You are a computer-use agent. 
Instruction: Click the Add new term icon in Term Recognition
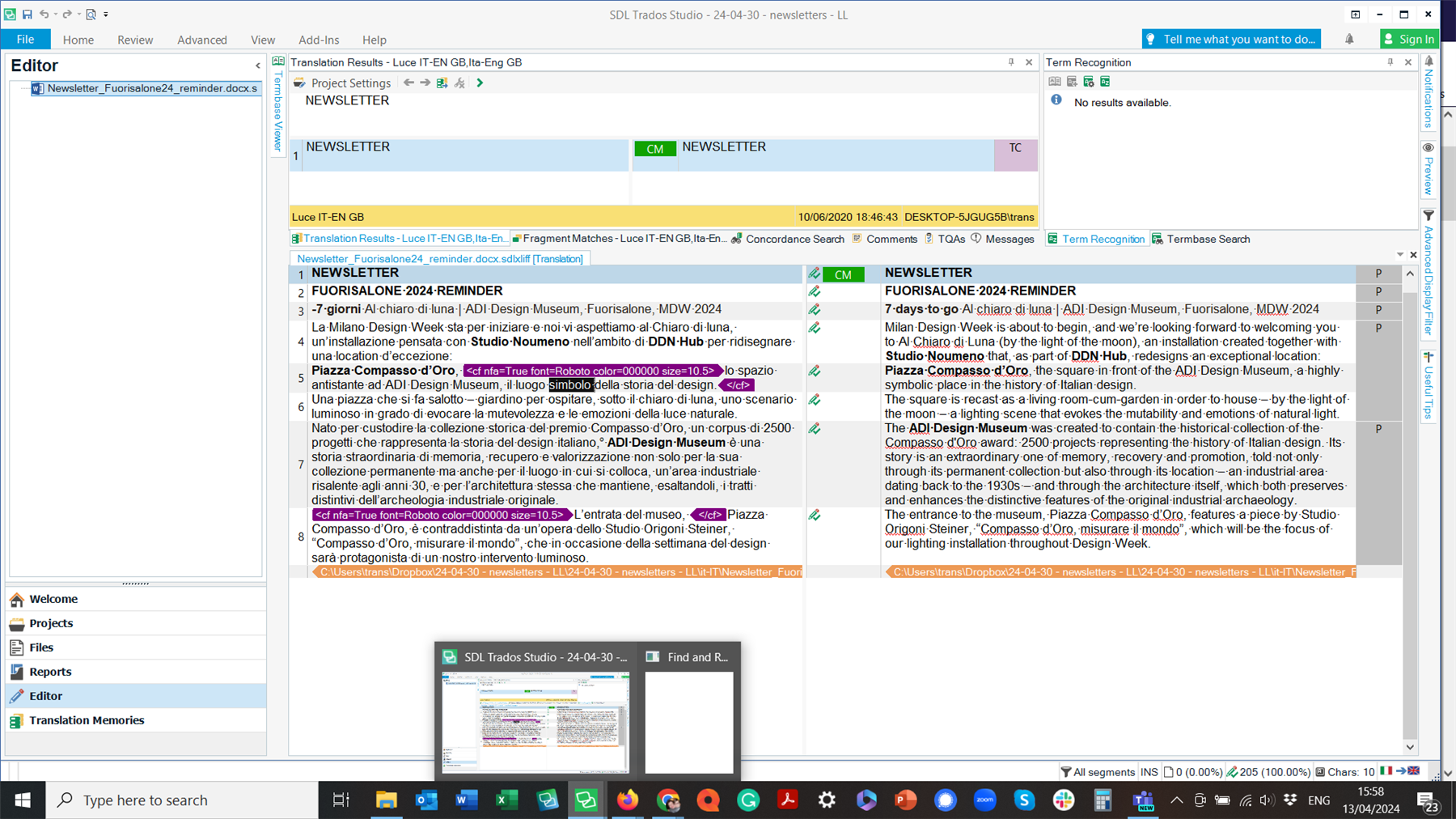[1072, 82]
